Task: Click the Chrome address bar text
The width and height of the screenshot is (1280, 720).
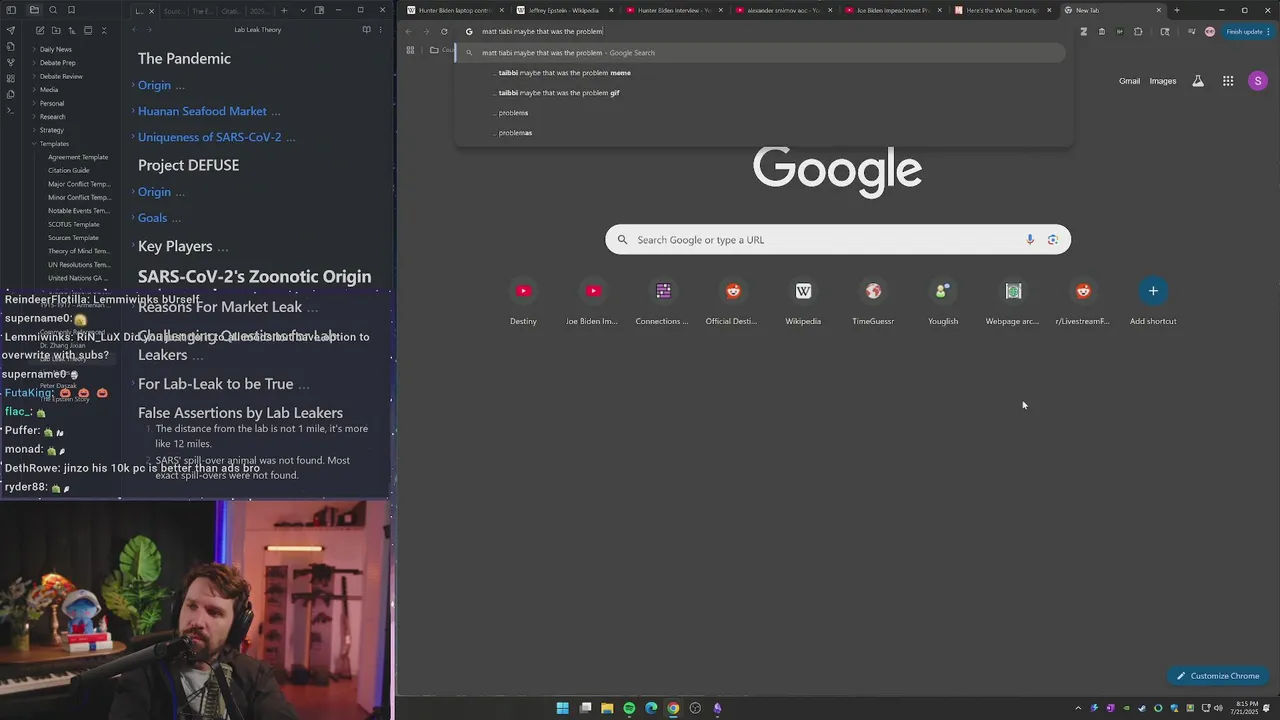Action: [x=542, y=31]
